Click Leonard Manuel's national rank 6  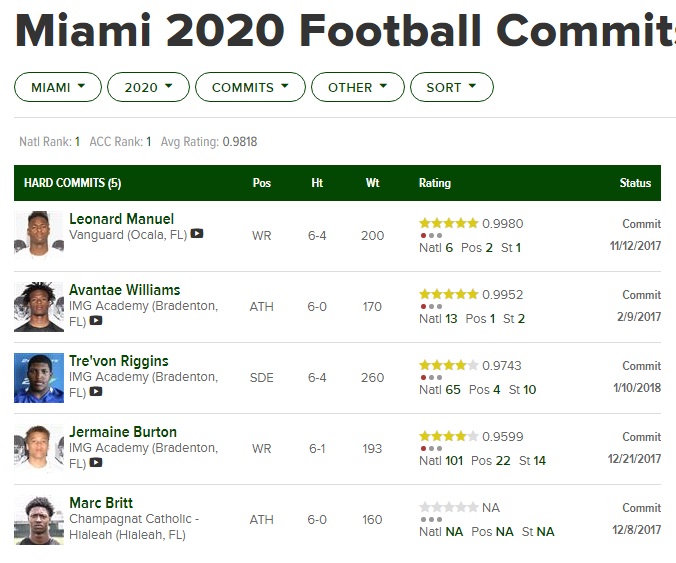(x=449, y=248)
